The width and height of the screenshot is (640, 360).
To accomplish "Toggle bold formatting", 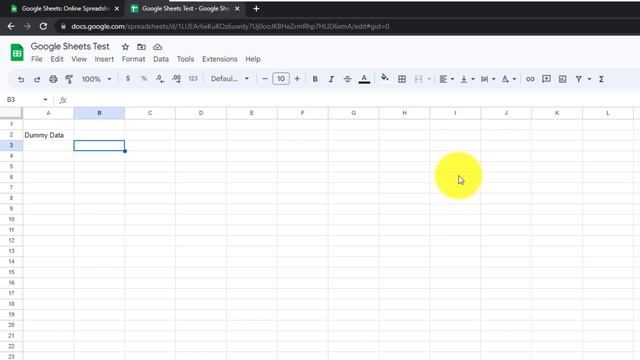I will tap(315, 79).
